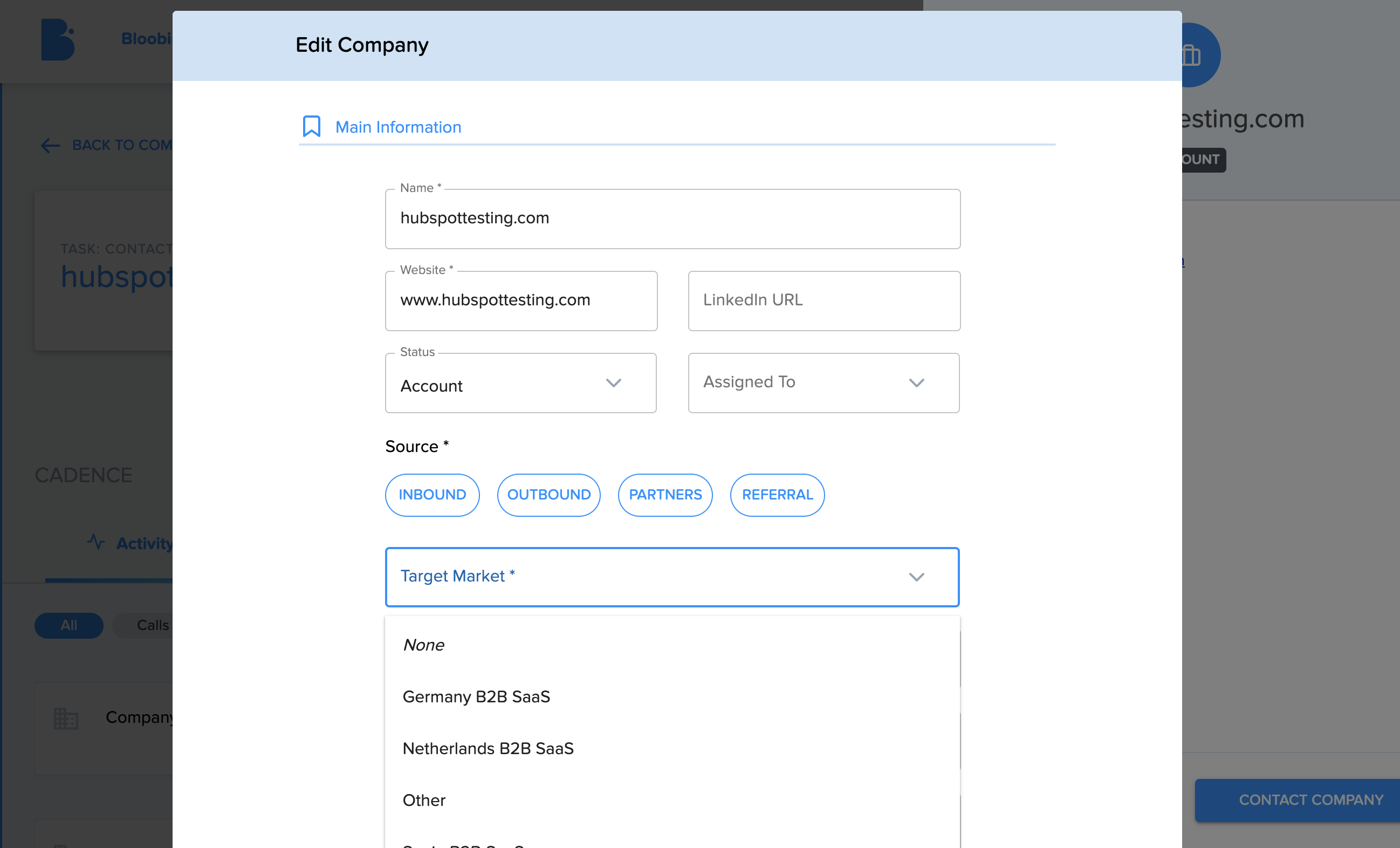1400x848 pixels.
Task: Select OUTBOUND as source
Action: pyautogui.click(x=549, y=495)
